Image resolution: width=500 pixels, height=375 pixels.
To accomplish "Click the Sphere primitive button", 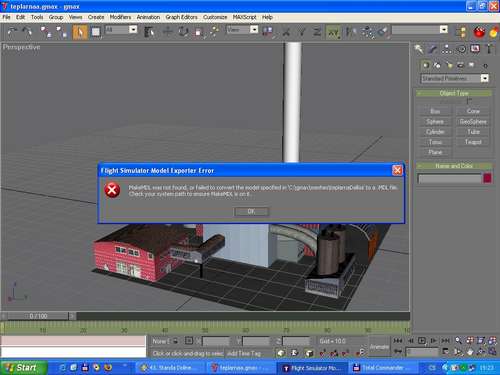I will [435, 121].
